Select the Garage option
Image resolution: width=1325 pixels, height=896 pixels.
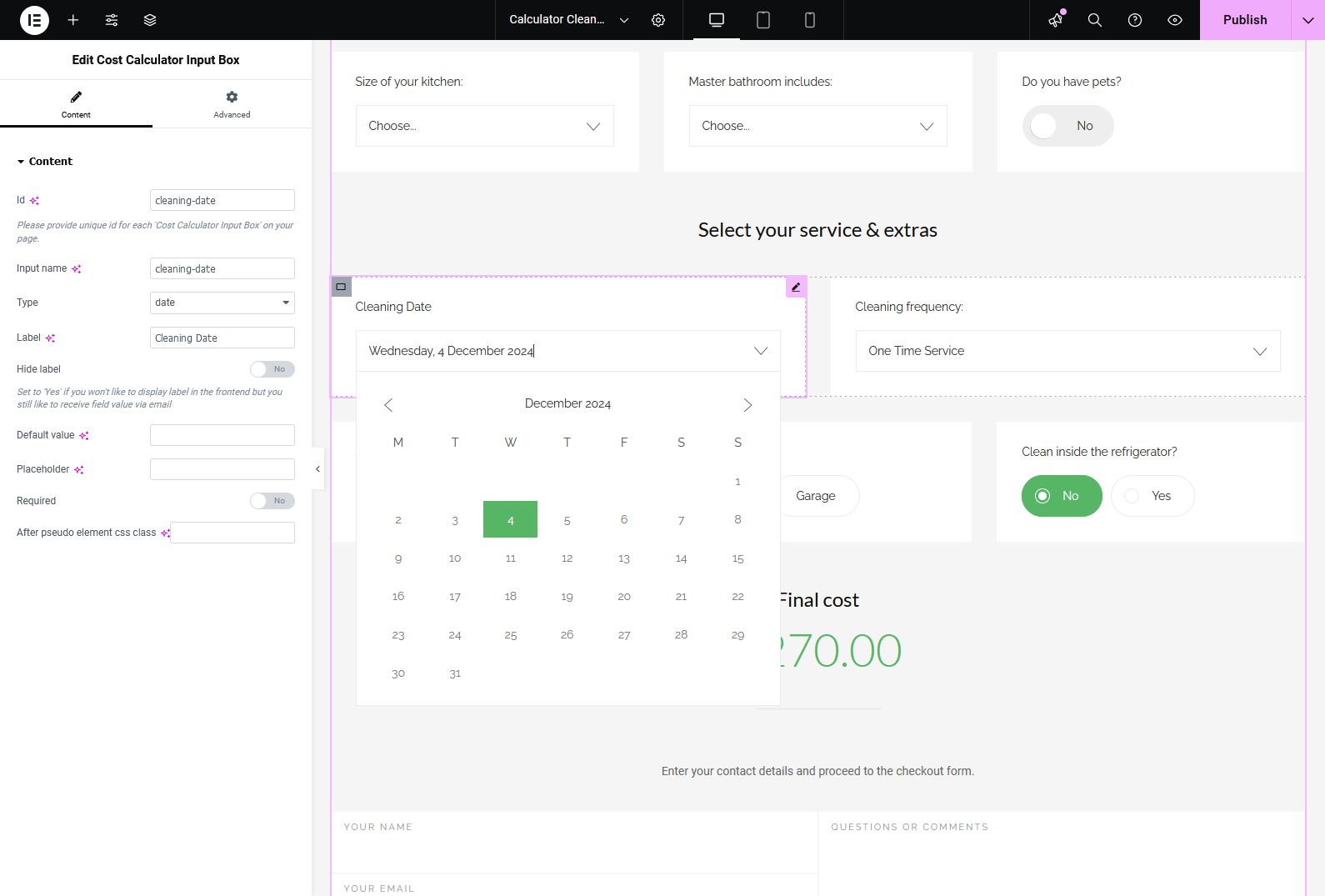(816, 496)
